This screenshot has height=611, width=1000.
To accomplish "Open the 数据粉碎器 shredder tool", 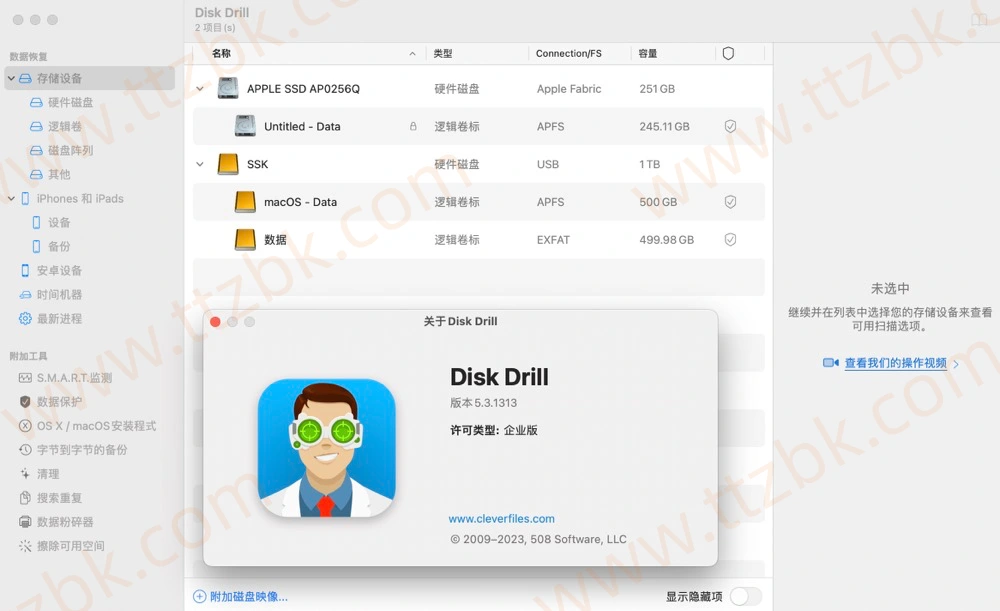I will point(70,522).
